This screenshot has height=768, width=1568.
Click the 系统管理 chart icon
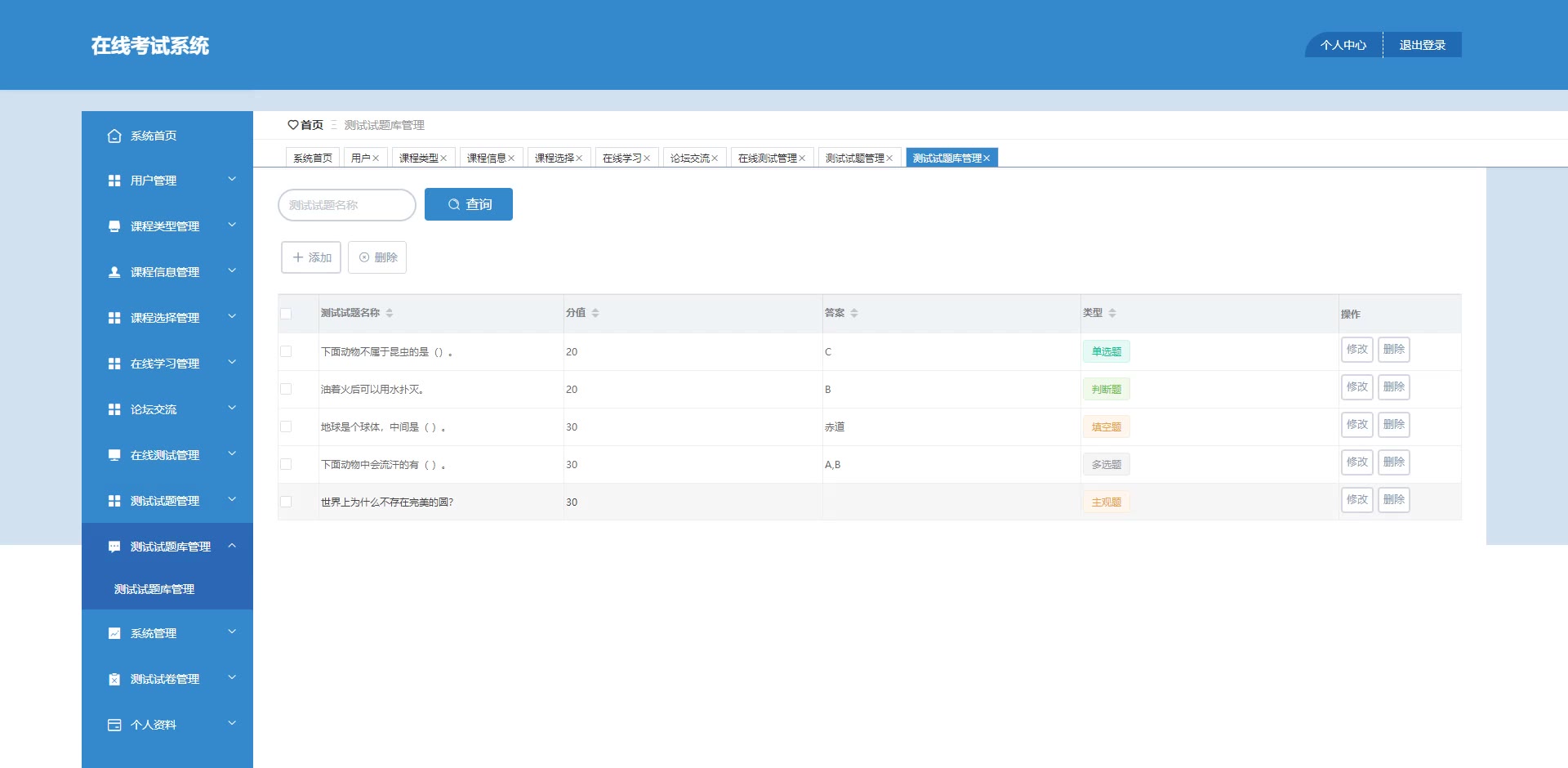114,633
